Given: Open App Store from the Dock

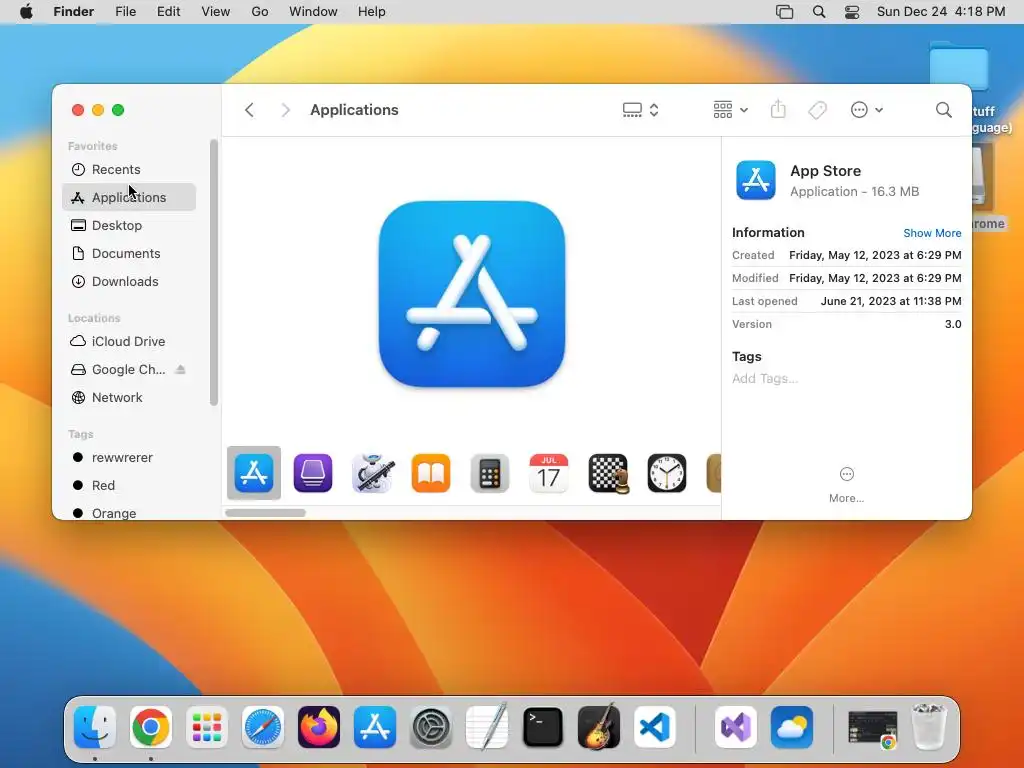Looking at the screenshot, I should (x=375, y=727).
